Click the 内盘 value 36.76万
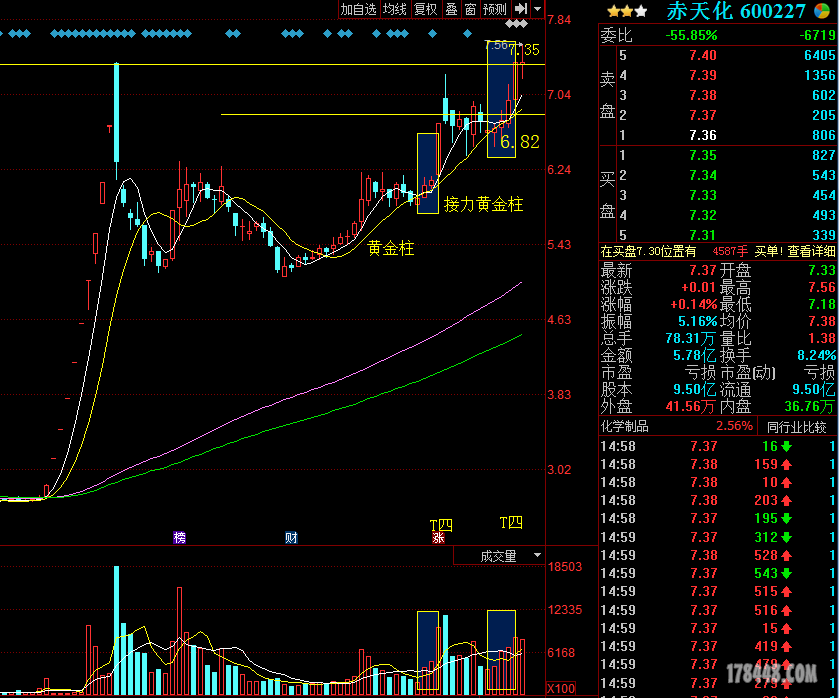 pyautogui.click(x=809, y=407)
